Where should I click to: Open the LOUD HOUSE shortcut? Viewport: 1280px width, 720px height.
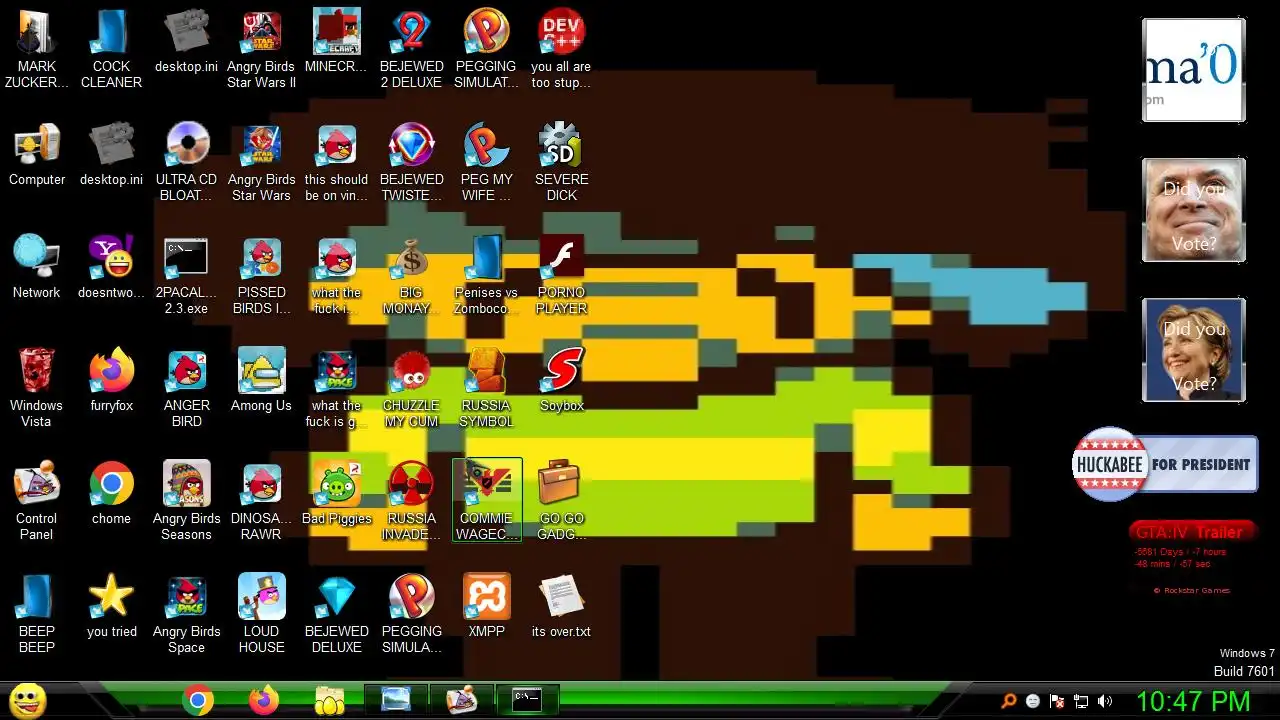click(x=261, y=614)
